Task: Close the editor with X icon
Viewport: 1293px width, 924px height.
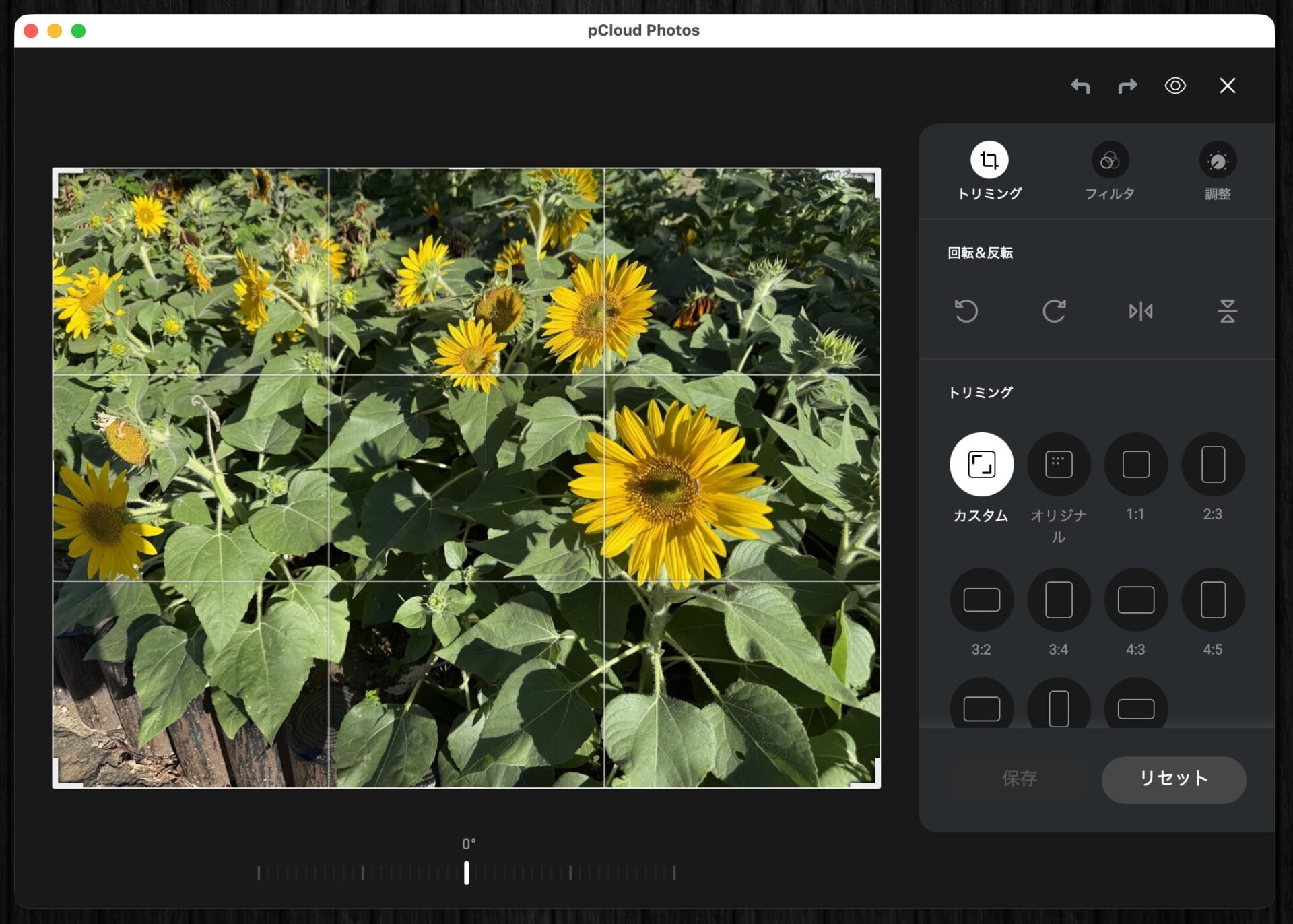Action: tap(1227, 86)
